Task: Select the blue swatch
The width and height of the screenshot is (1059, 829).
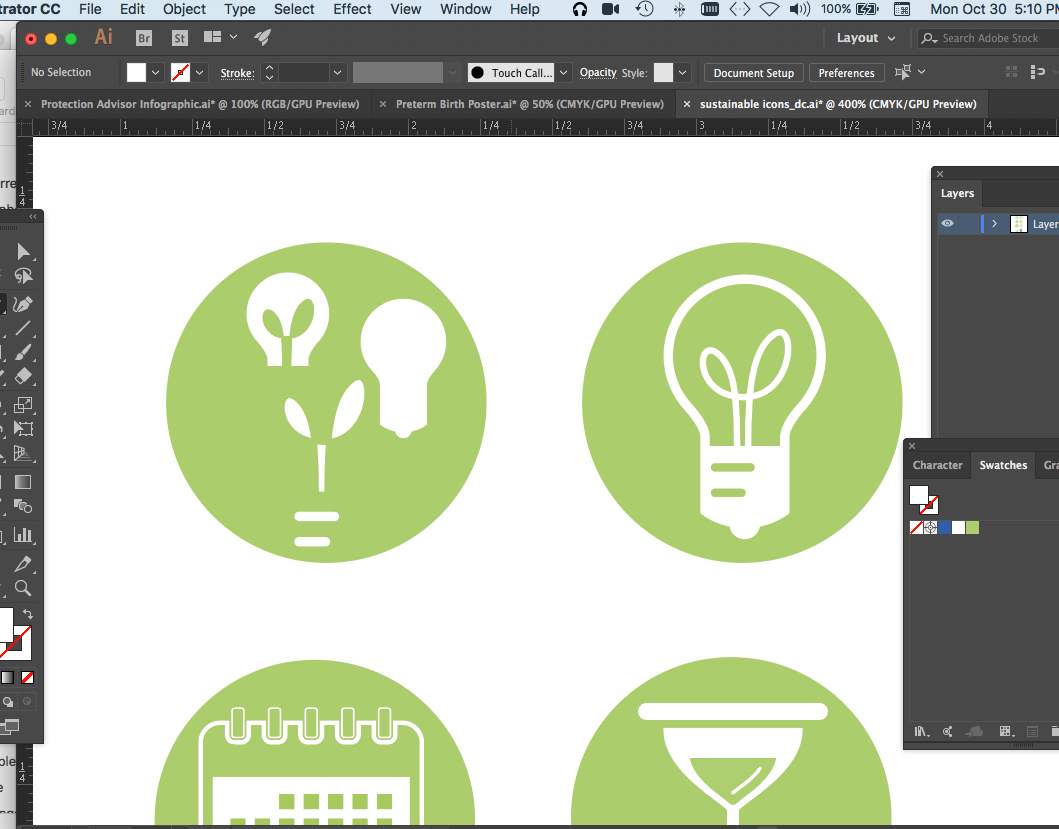Action: point(944,528)
